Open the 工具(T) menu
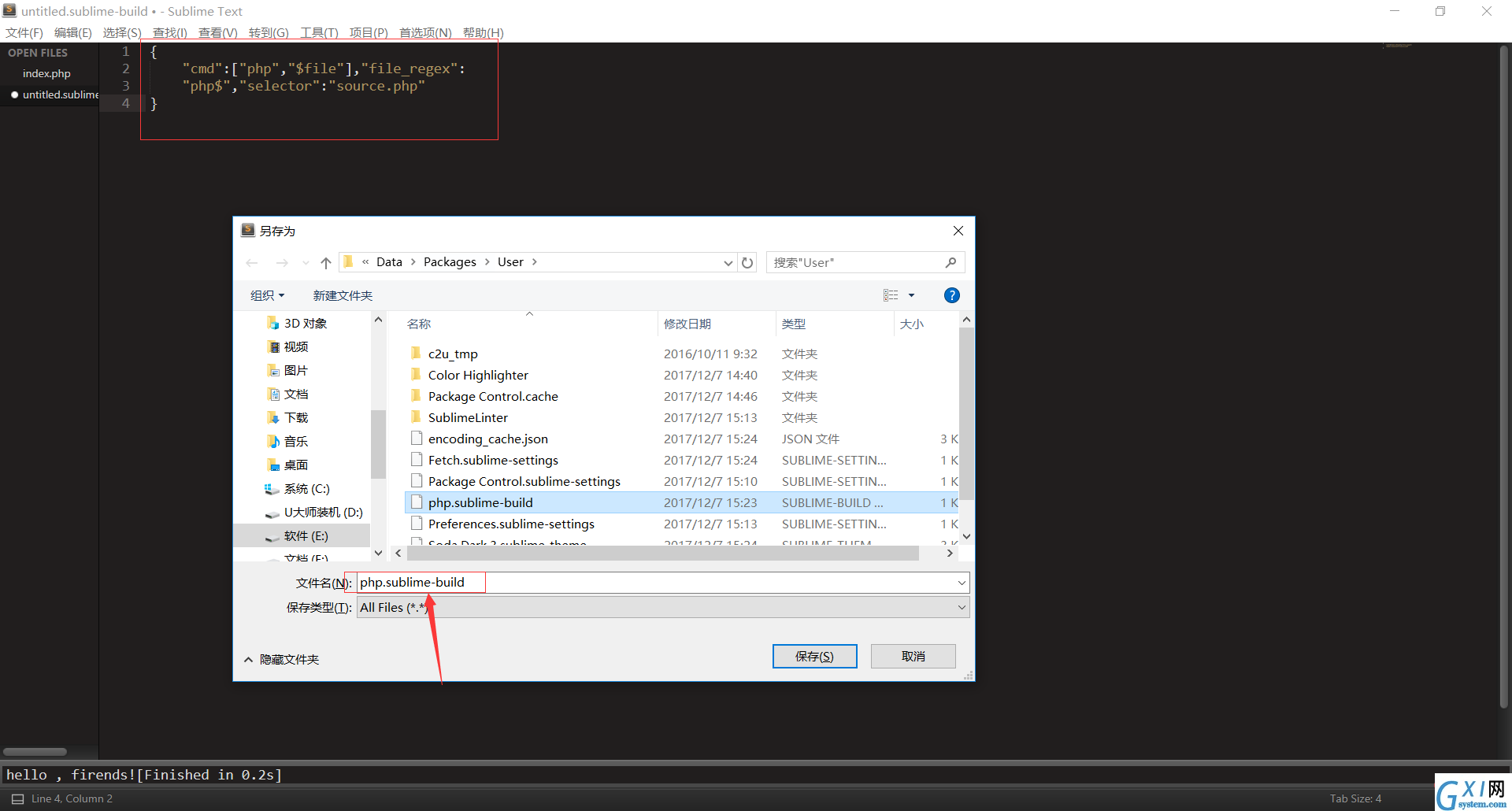Image resolution: width=1512 pixels, height=811 pixels. click(319, 32)
